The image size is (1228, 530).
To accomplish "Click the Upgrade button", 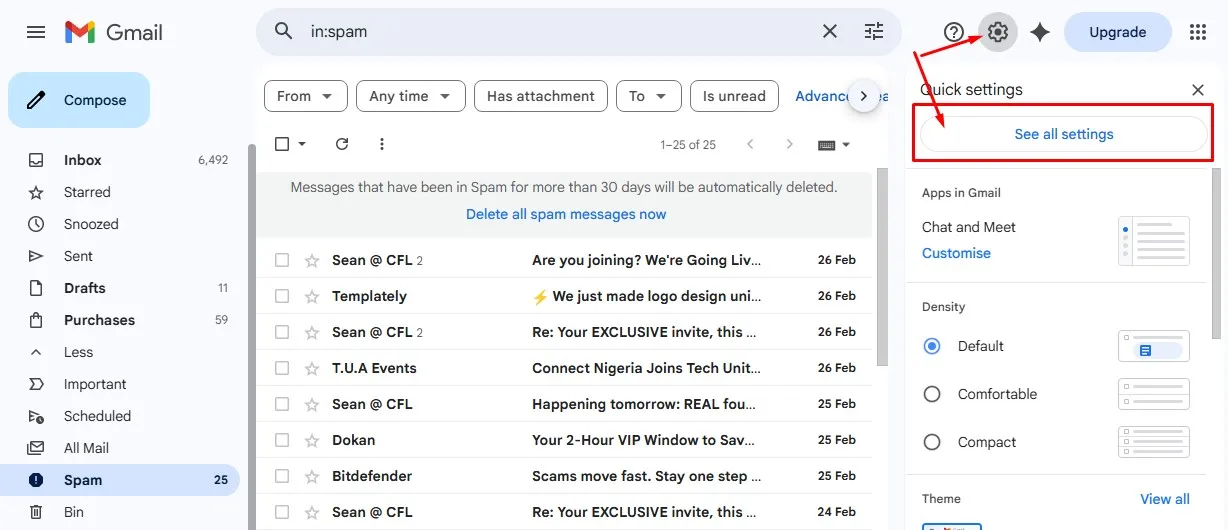I will pos(1118,32).
